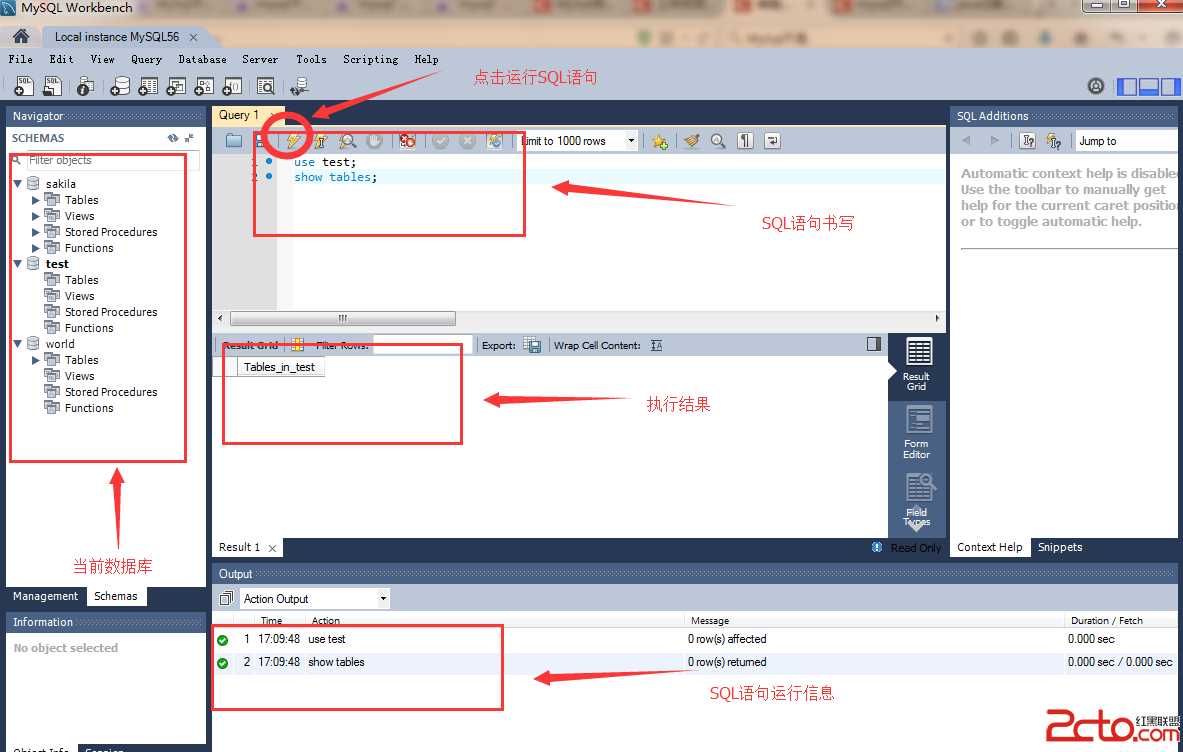Image resolution: width=1183 pixels, height=752 pixels.
Task: Toggle wrap cell content icon
Action: coord(656,345)
